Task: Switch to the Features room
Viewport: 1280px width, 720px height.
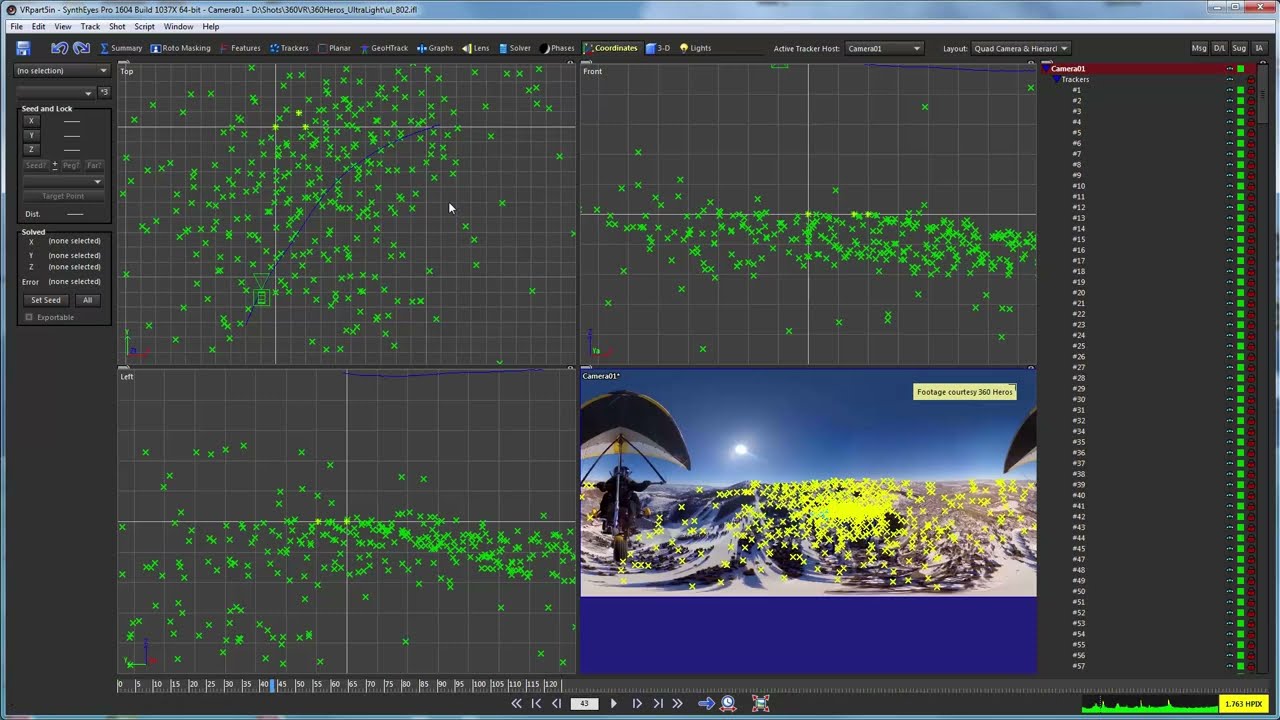Action: (240, 48)
